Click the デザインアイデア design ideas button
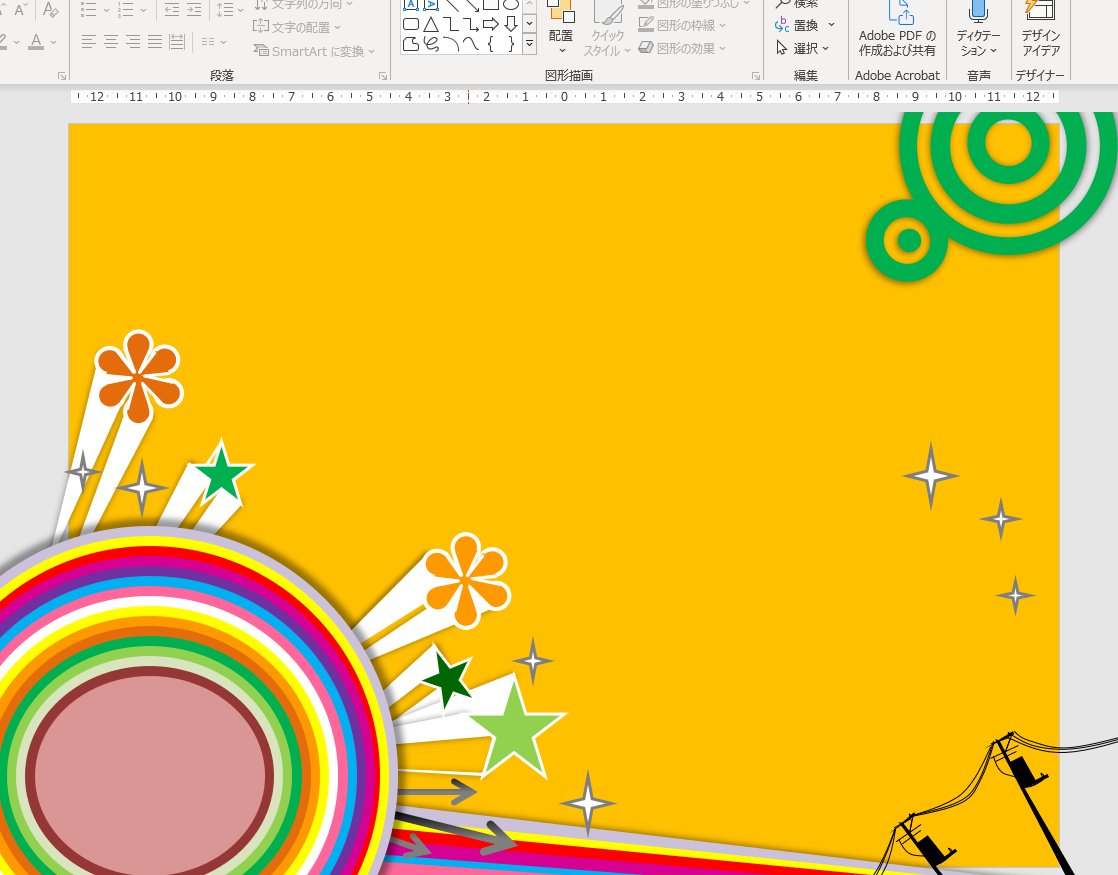 click(1041, 29)
